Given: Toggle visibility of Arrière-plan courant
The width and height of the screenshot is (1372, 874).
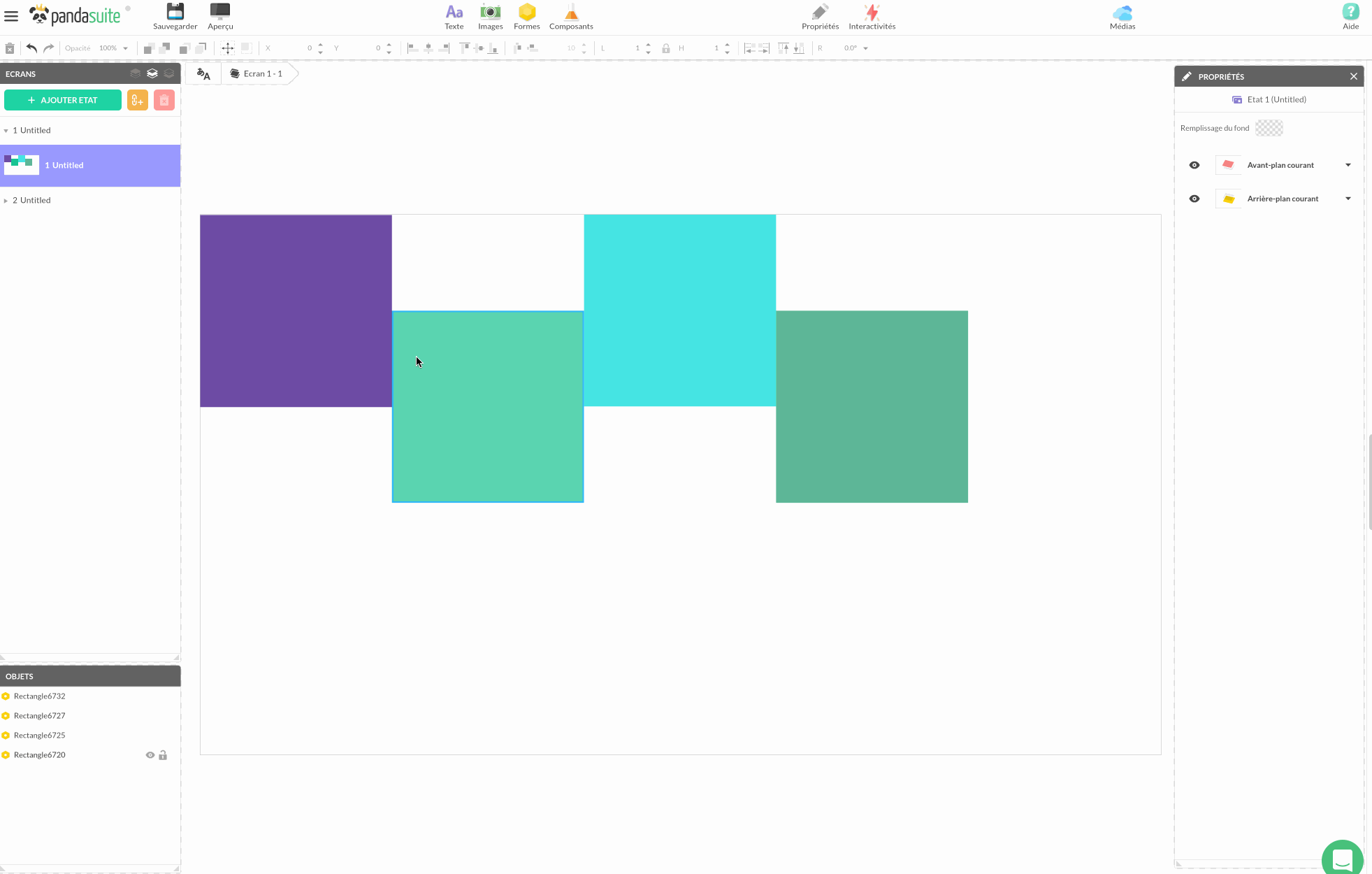Looking at the screenshot, I should (x=1194, y=199).
